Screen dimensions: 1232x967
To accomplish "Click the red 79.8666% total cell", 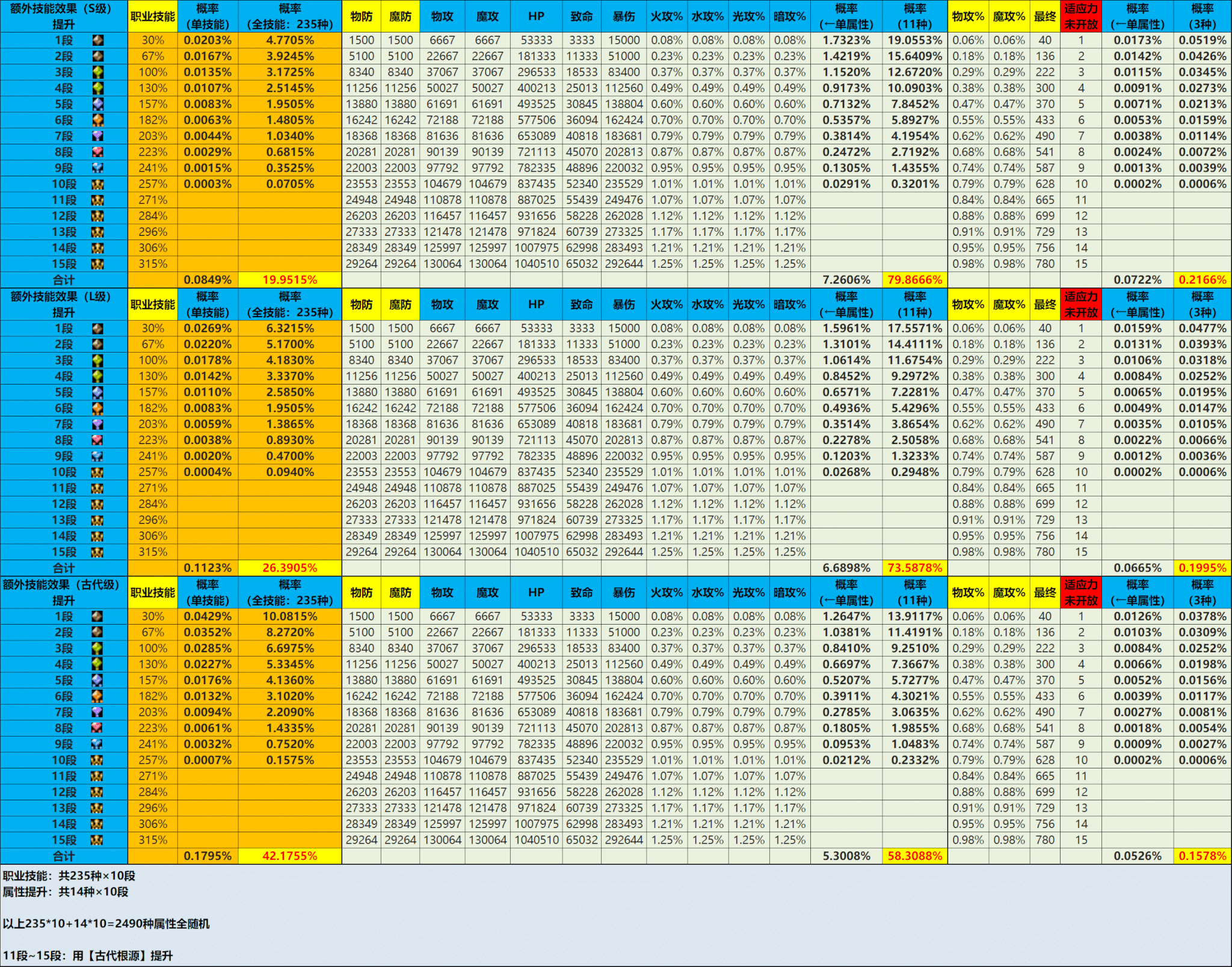I will (x=914, y=280).
